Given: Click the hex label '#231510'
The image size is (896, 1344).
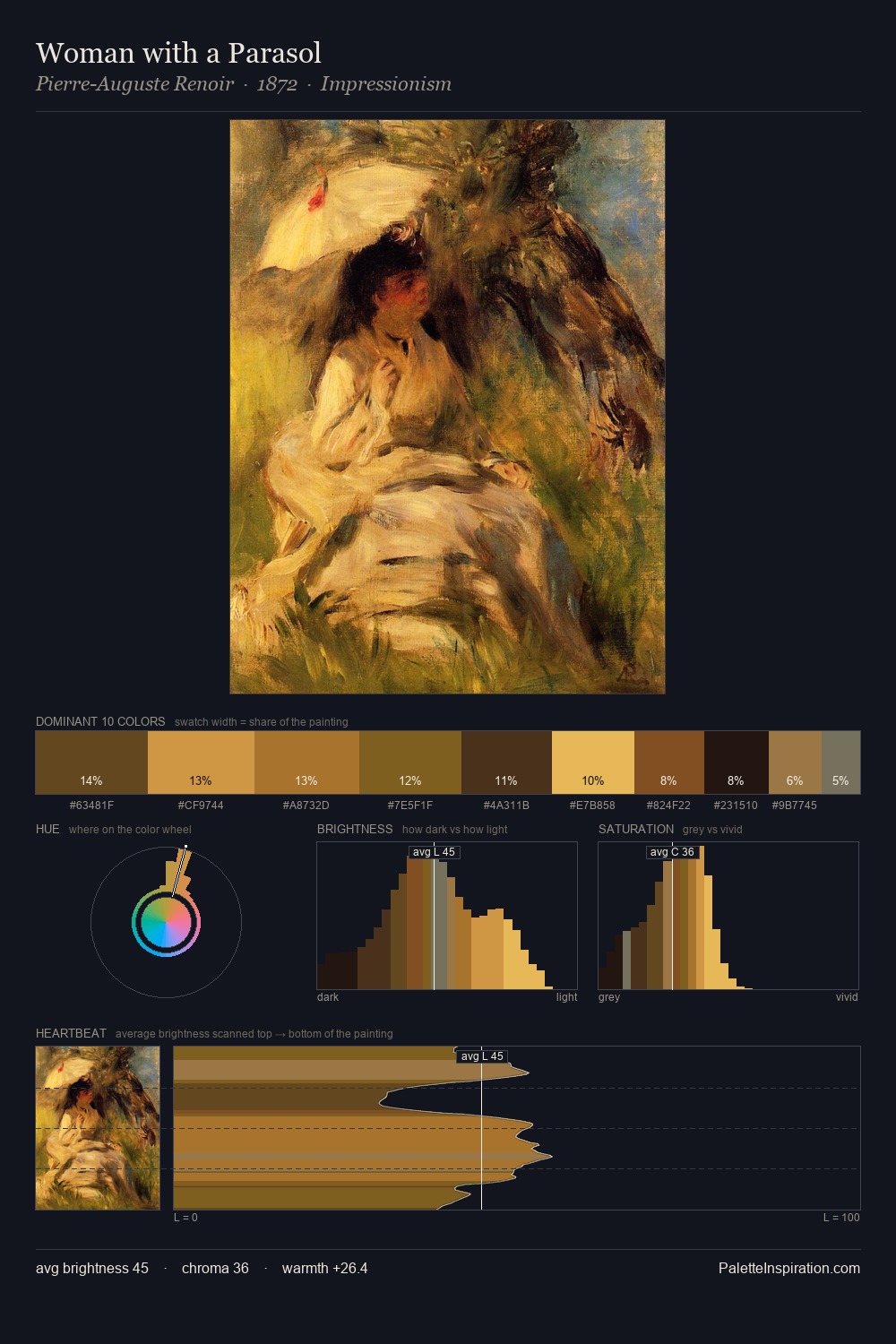Looking at the screenshot, I should 737,806.
